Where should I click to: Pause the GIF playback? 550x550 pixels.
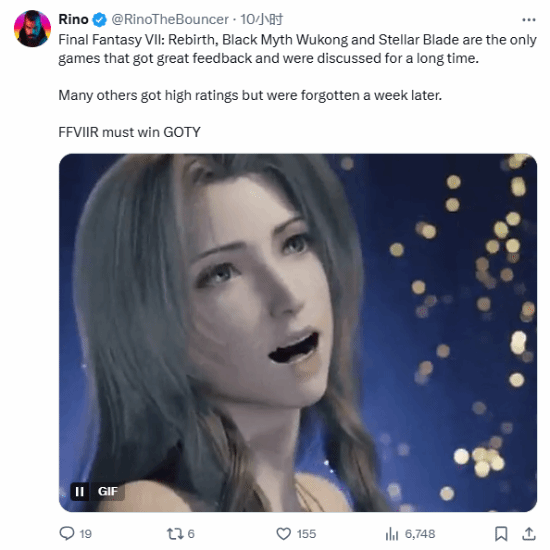(80, 491)
